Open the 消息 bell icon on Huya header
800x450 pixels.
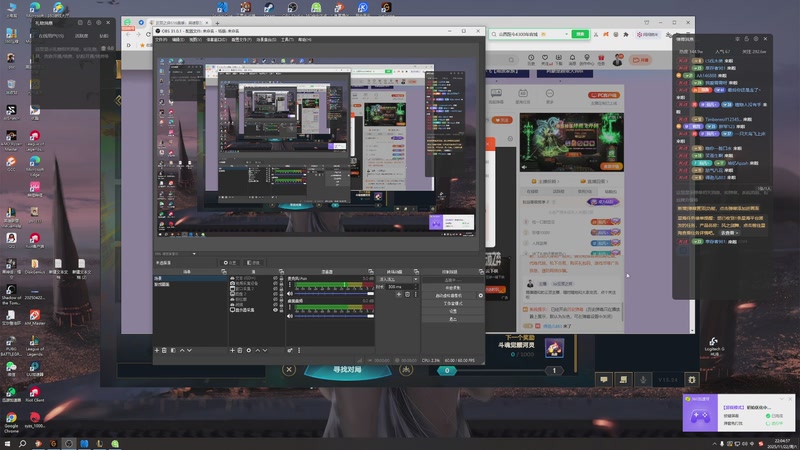click(x=572, y=60)
